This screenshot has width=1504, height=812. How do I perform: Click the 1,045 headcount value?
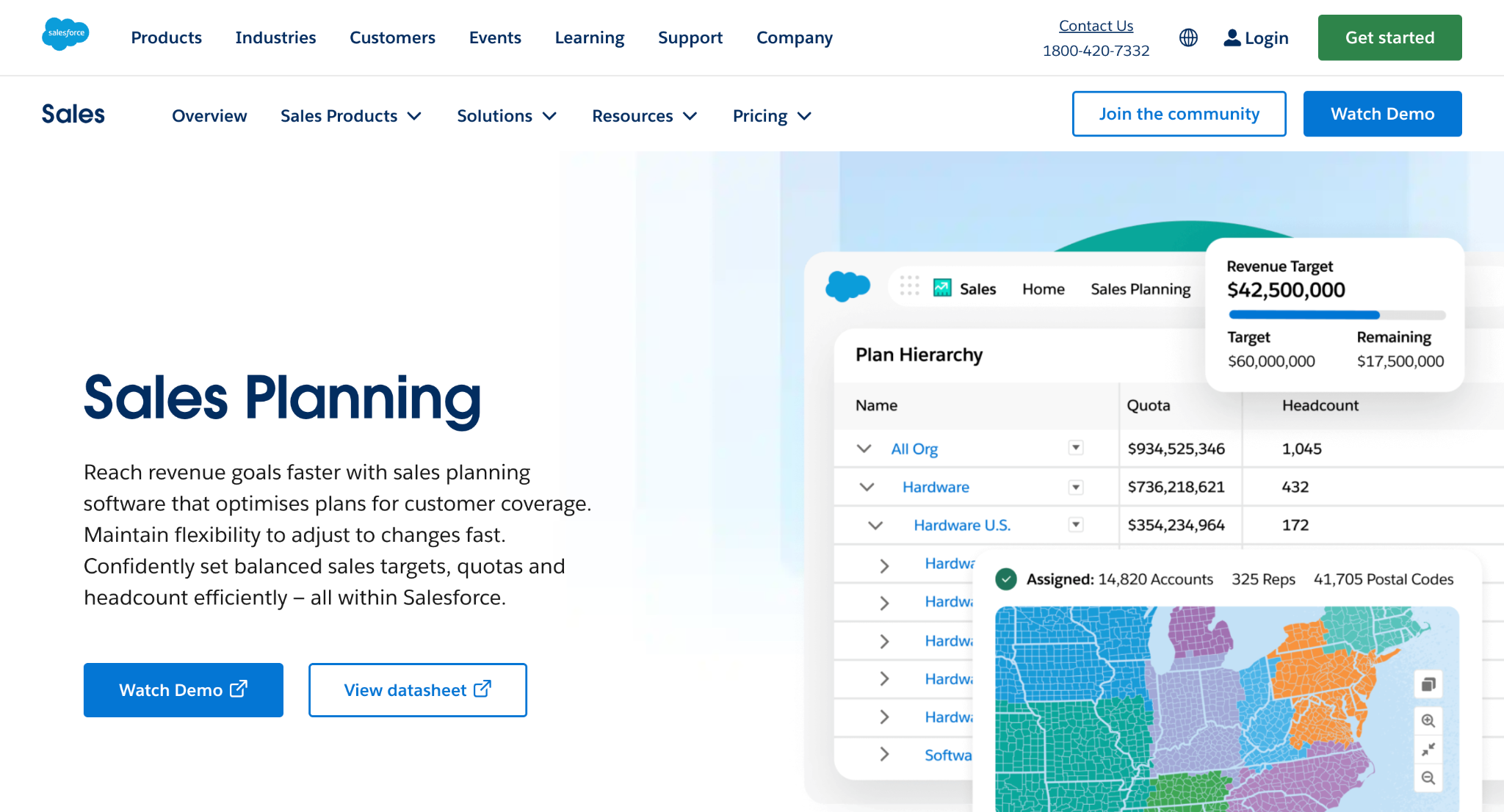(x=1301, y=449)
